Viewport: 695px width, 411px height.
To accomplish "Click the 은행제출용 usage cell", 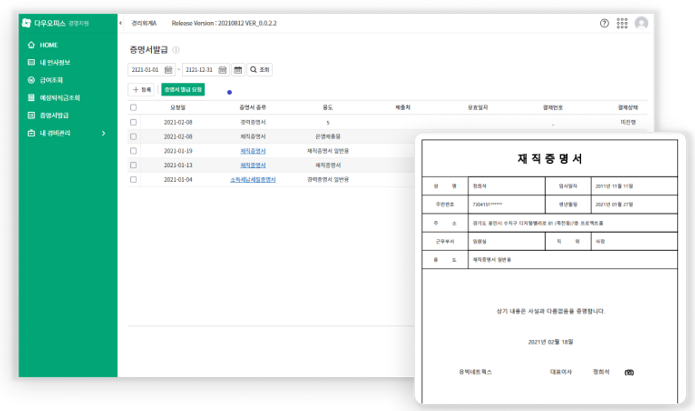I will pos(328,137).
